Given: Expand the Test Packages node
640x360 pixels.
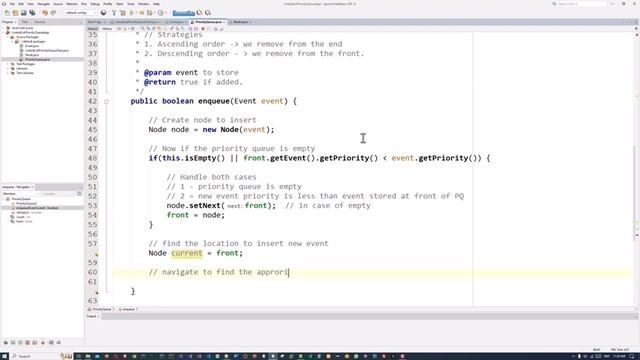Looking at the screenshot, I should coord(8,64).
